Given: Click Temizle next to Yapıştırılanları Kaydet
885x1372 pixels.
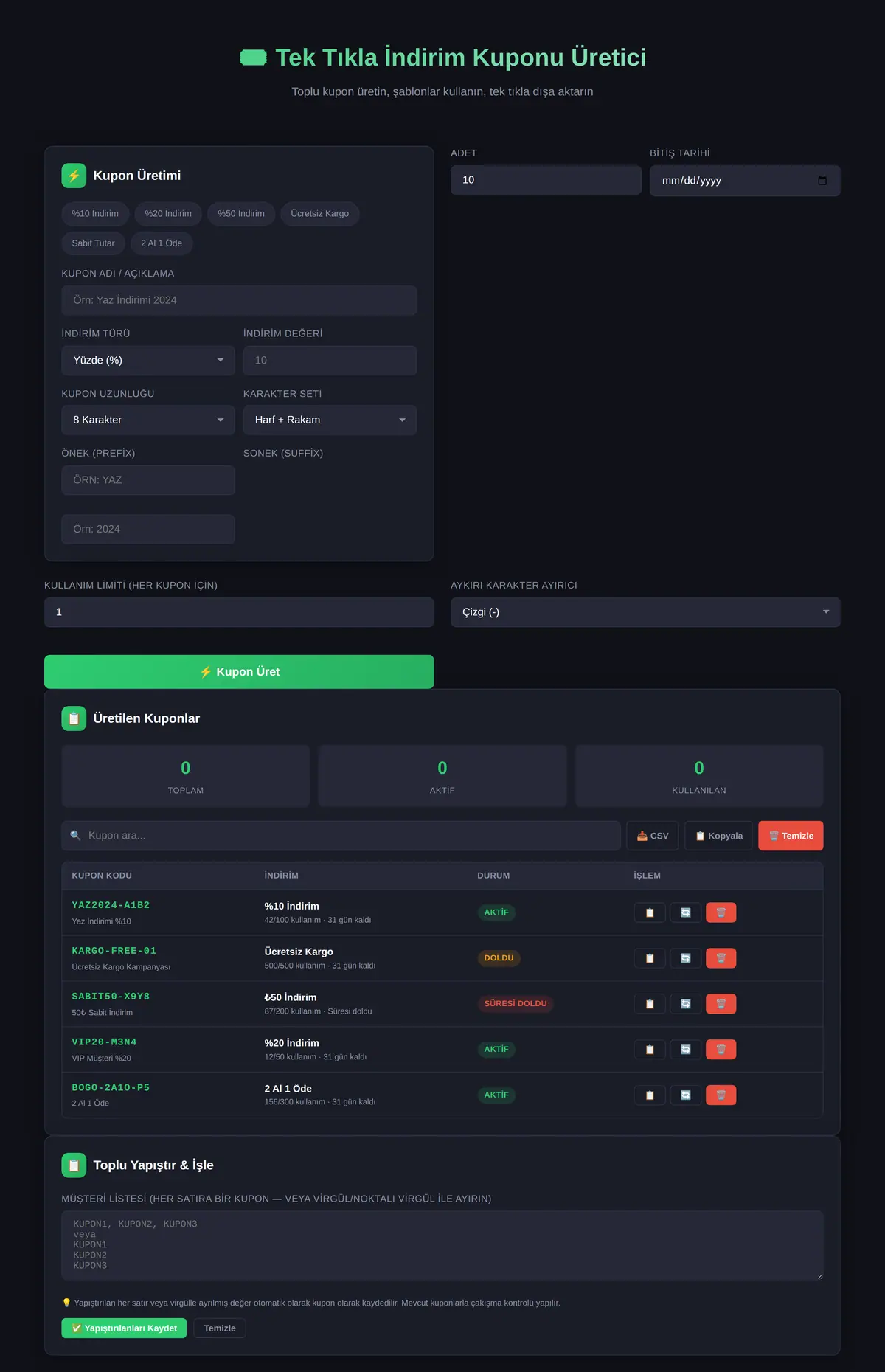Looking at the screenshot, I should coord(220,1328).
